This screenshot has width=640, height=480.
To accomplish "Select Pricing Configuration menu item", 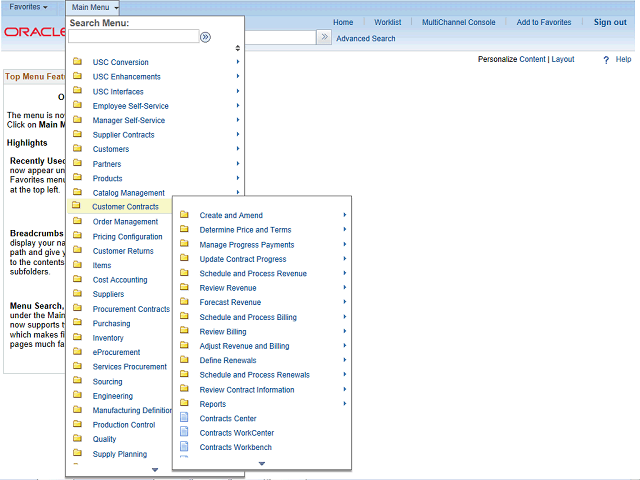I will click(127, 236).
